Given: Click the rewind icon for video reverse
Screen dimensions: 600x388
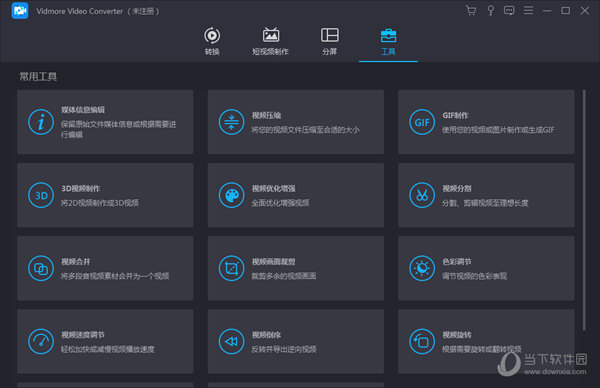Looking at the screenshot, I should 232,341.
